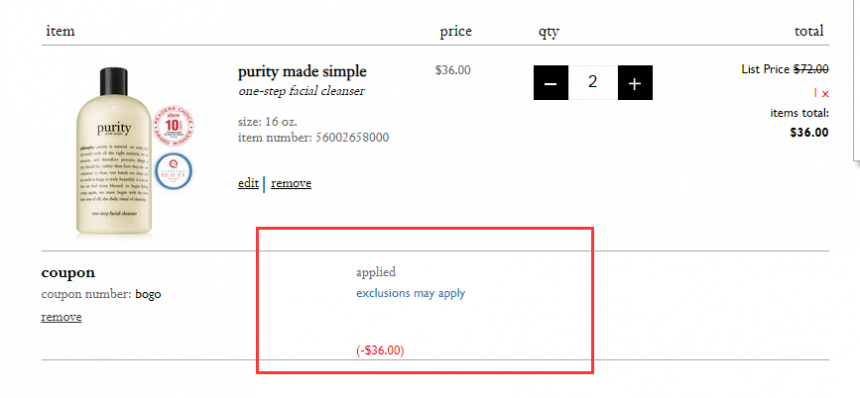Remove purity made simple from cart
860x398 pixels.
point(291,183)
